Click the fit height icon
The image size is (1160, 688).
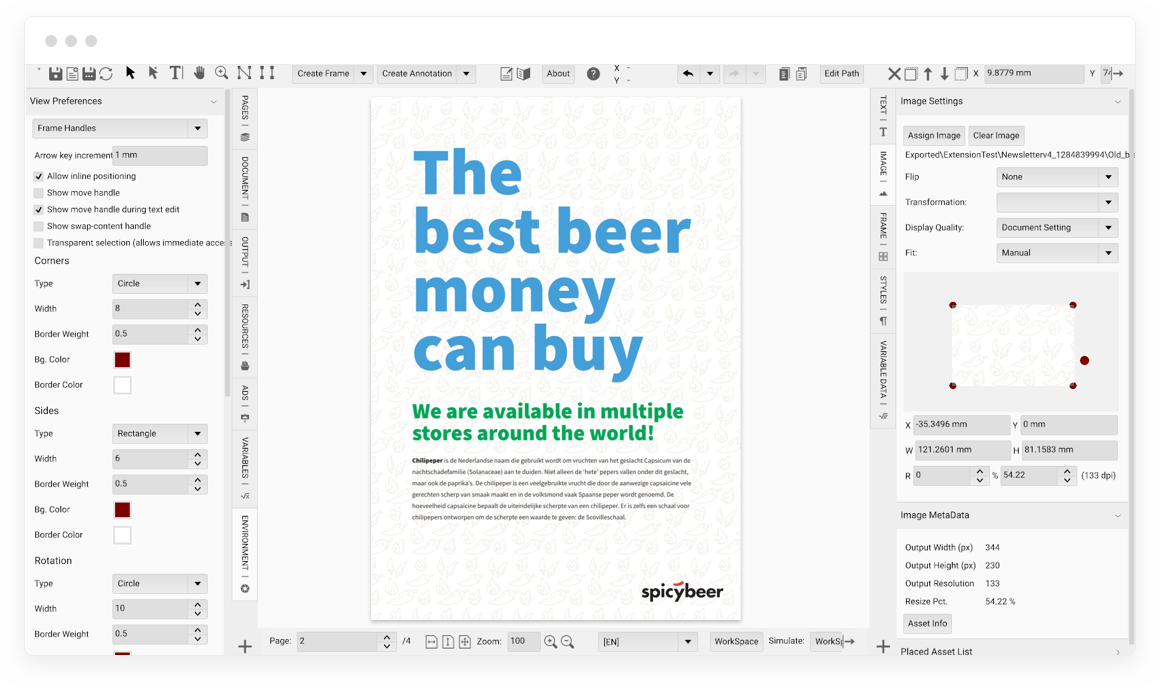pos(448,641)
